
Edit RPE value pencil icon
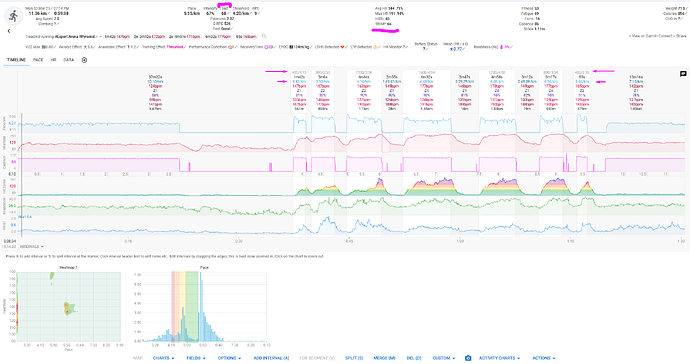[260, 14]
